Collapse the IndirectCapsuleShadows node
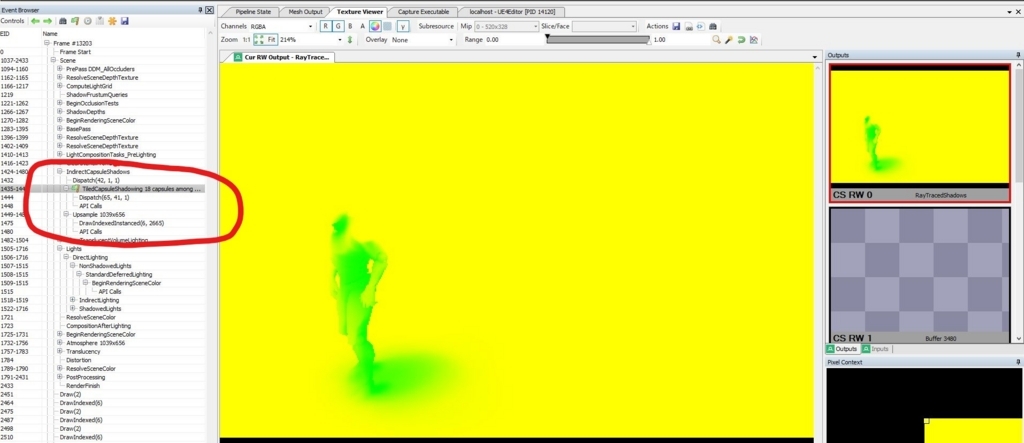Screen dimensions: 1024x443 [60, 172]
